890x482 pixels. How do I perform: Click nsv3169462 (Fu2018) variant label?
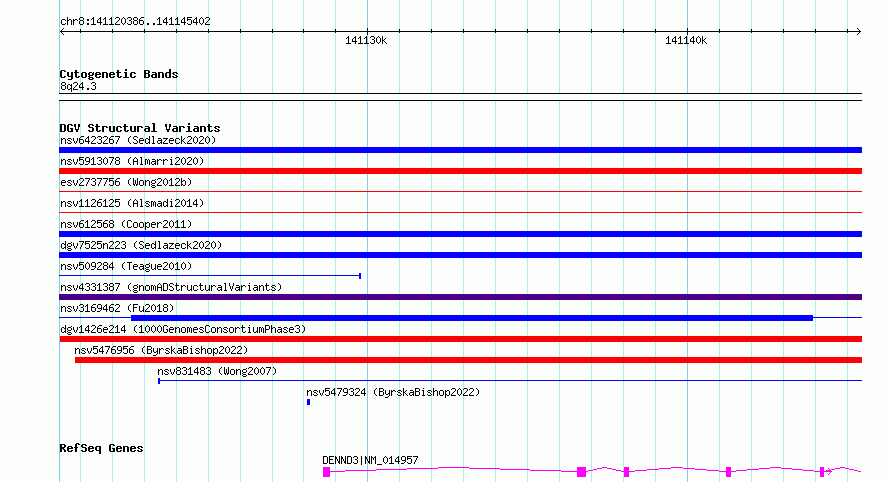tap(117, 308)
